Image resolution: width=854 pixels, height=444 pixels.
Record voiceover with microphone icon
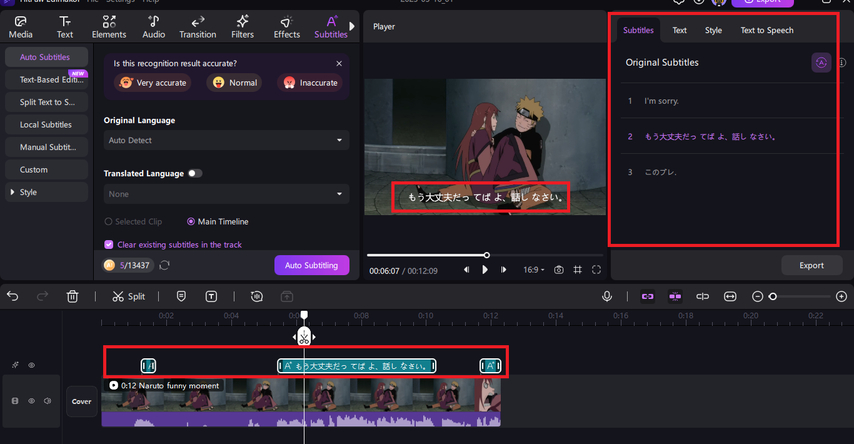coord(607,296)
